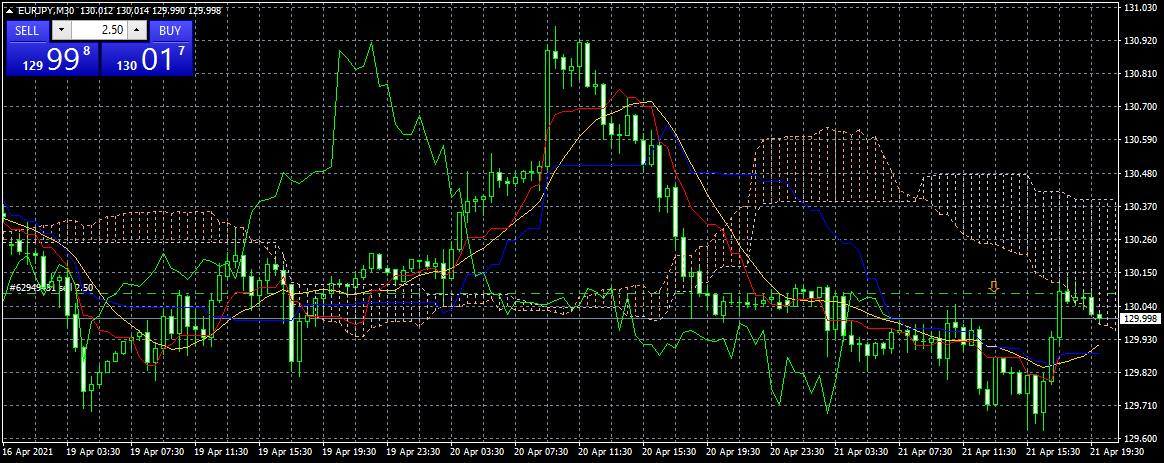Click the 130.810 price axis label
Image resolution: width=1164 pixels, height=463 pixels.
click(x=1138, y=74)
